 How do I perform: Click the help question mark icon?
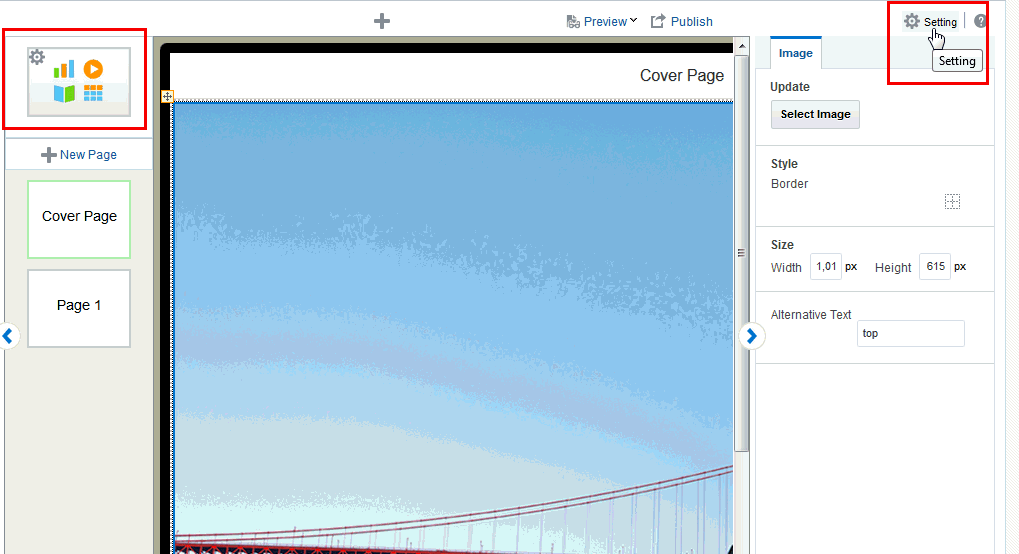click(x=980, y=21)
